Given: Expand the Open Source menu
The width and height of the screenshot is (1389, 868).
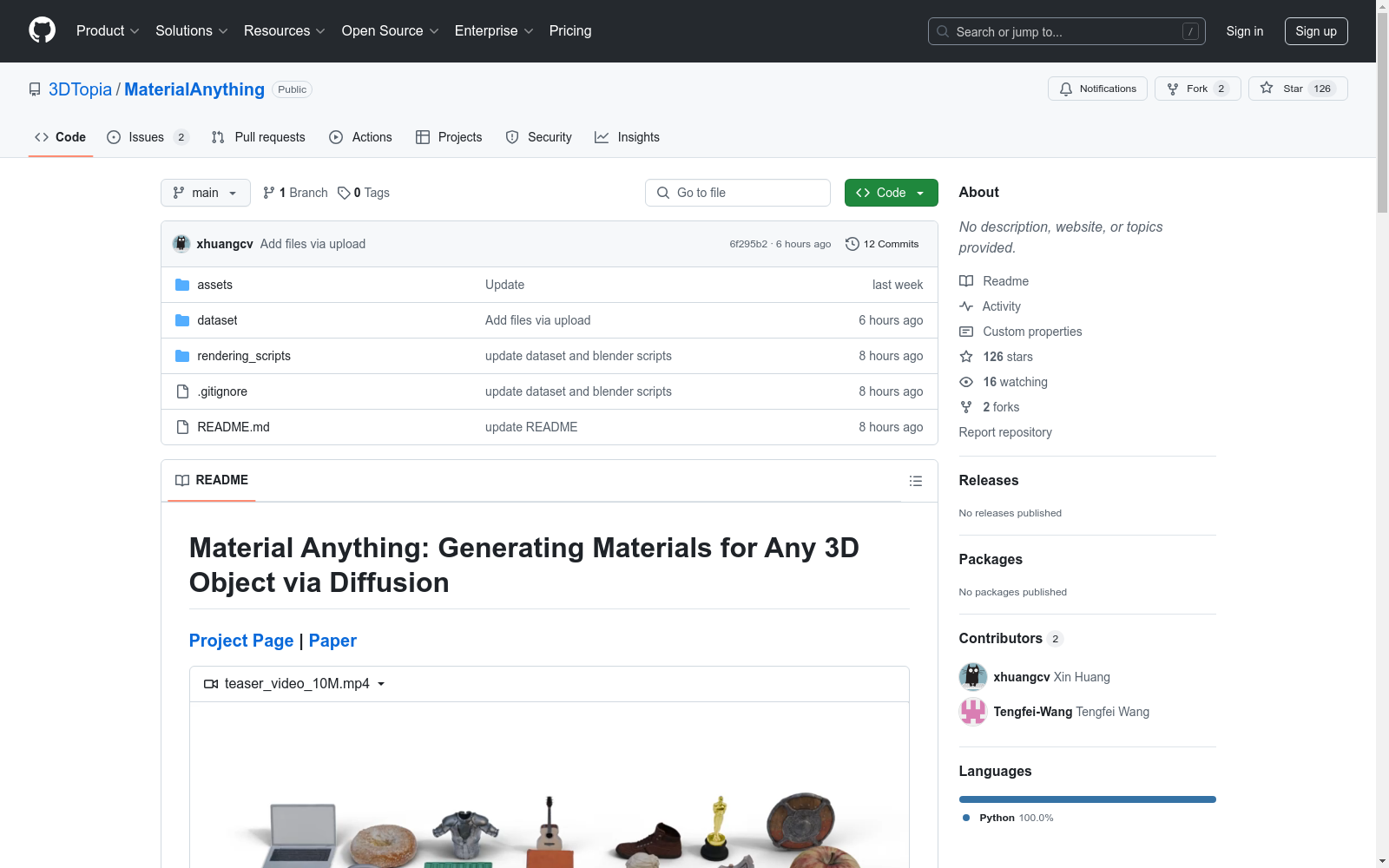Looking at the screenshot, I should coord(391,30).
